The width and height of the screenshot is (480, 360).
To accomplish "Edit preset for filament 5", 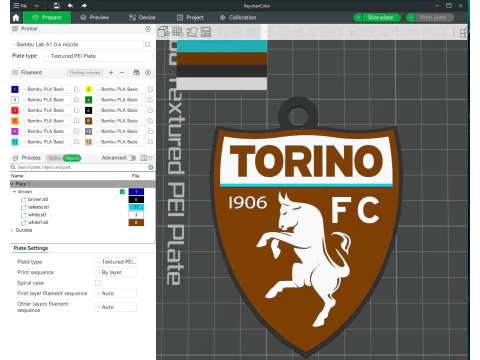I will [x=77, y=110].
